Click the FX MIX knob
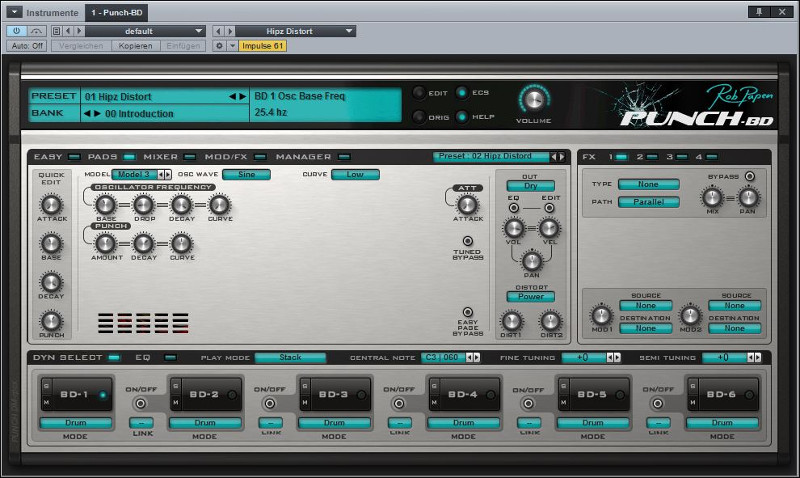 click(712, 197)
